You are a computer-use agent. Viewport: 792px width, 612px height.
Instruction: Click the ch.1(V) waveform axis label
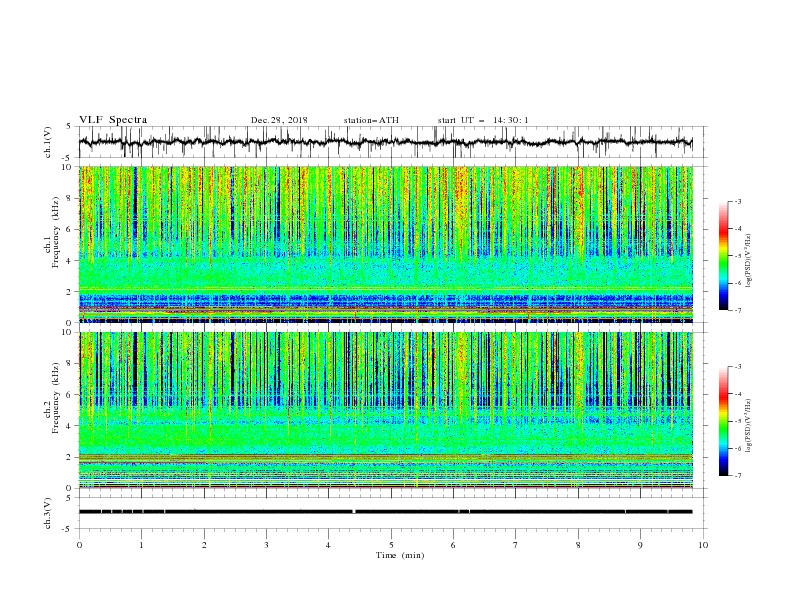click(x=48, y=142)
